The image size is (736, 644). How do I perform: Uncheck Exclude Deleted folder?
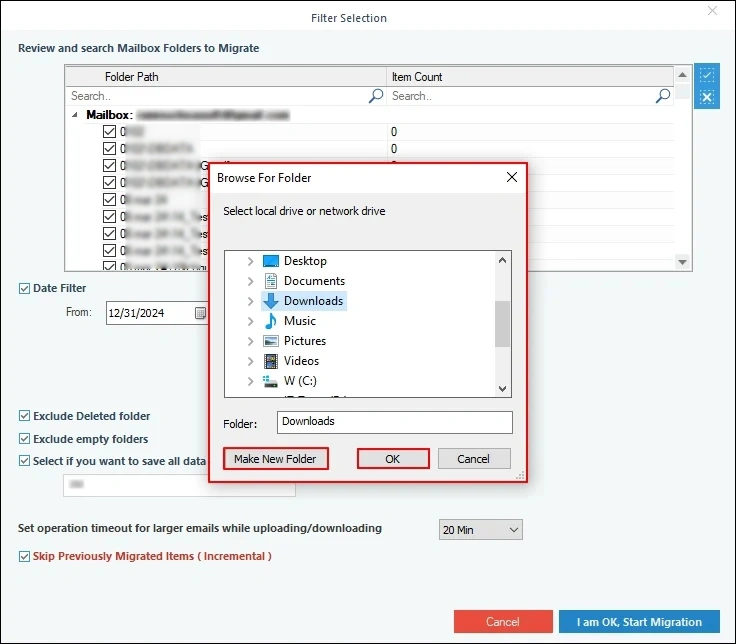tap(25, 416)
